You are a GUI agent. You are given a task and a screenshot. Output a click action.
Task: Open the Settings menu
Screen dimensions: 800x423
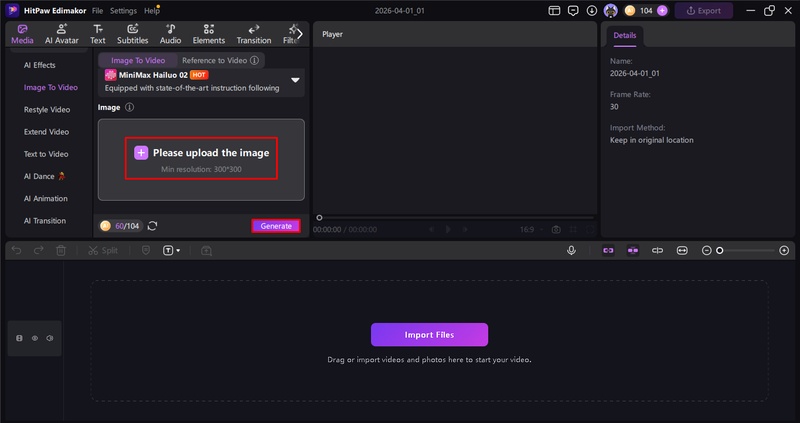[x=123, y=10]
